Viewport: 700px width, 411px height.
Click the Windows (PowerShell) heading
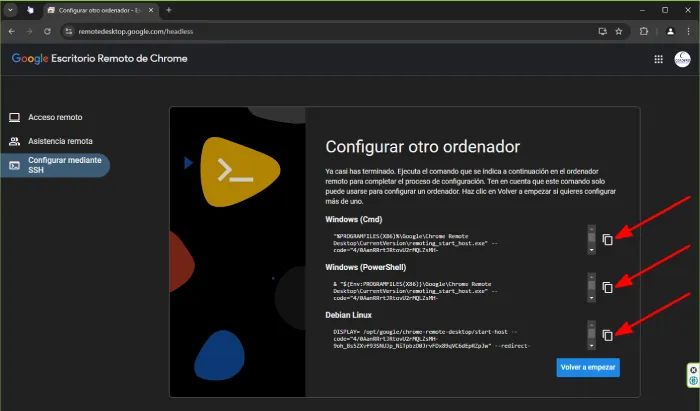(x=366, y=267)
